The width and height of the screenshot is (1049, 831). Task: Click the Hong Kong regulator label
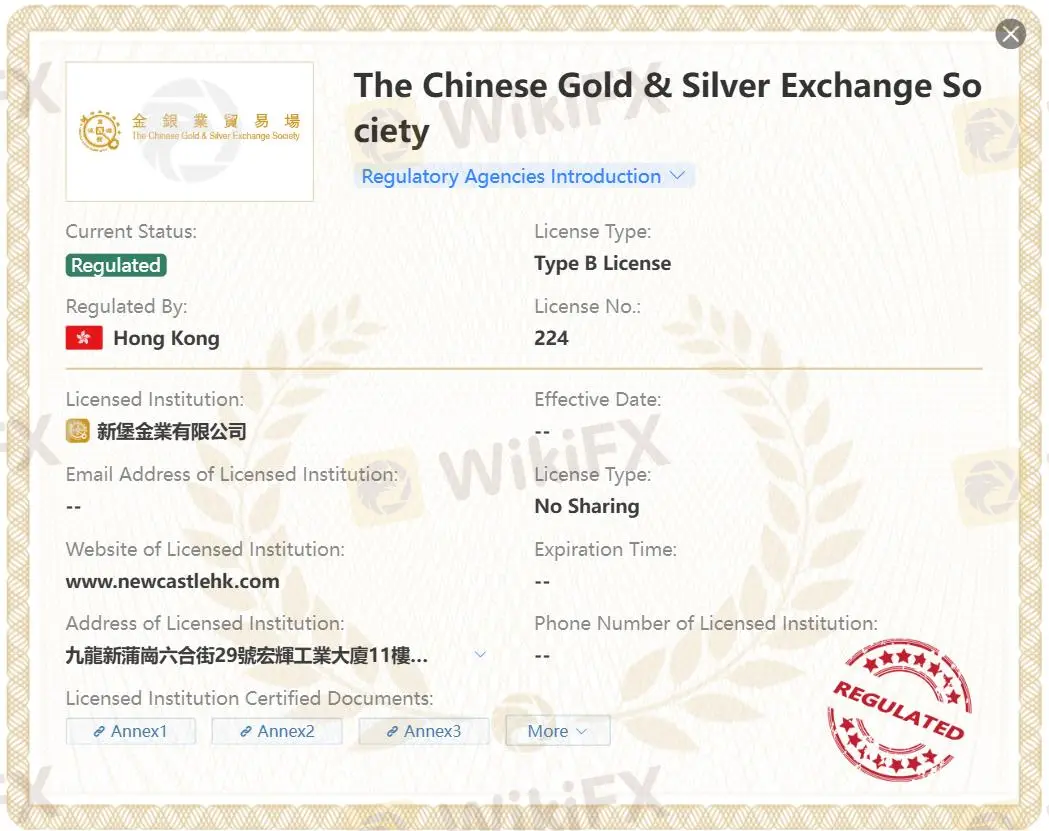coord(166,338)
